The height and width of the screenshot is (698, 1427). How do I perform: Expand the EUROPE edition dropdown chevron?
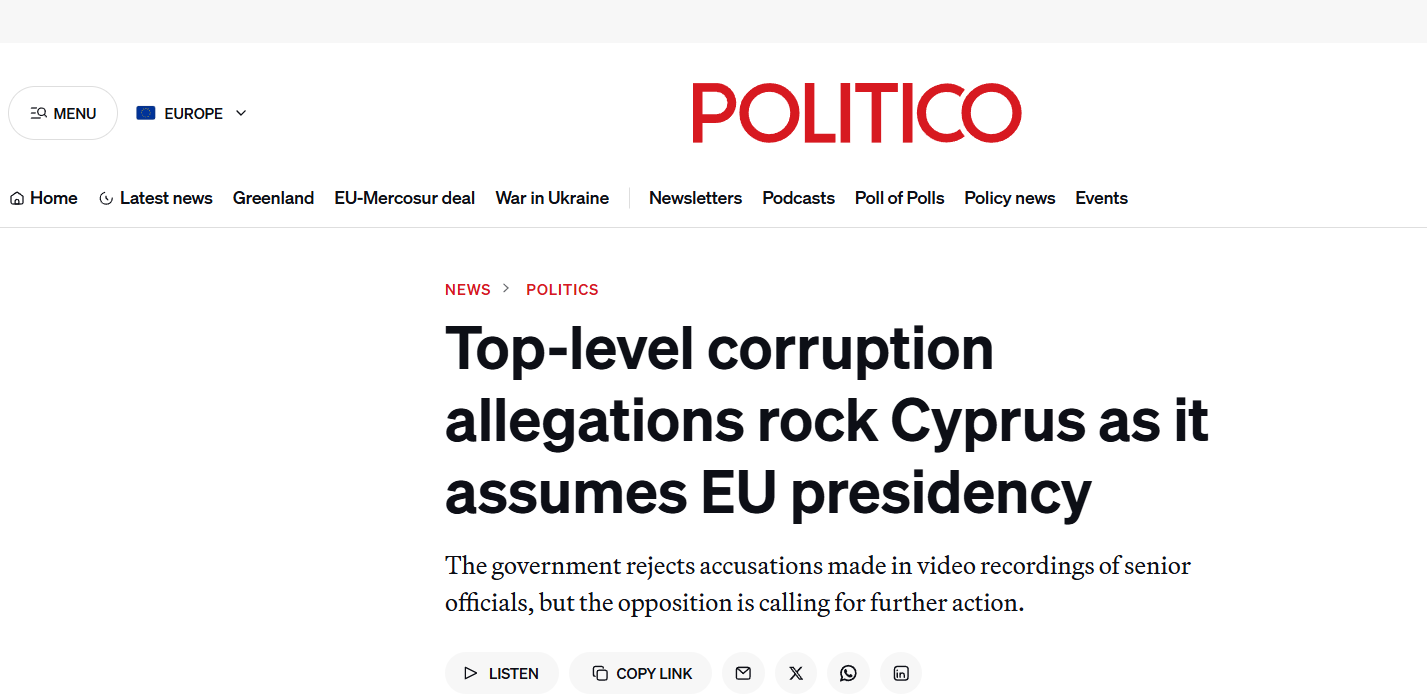point(241,113)
